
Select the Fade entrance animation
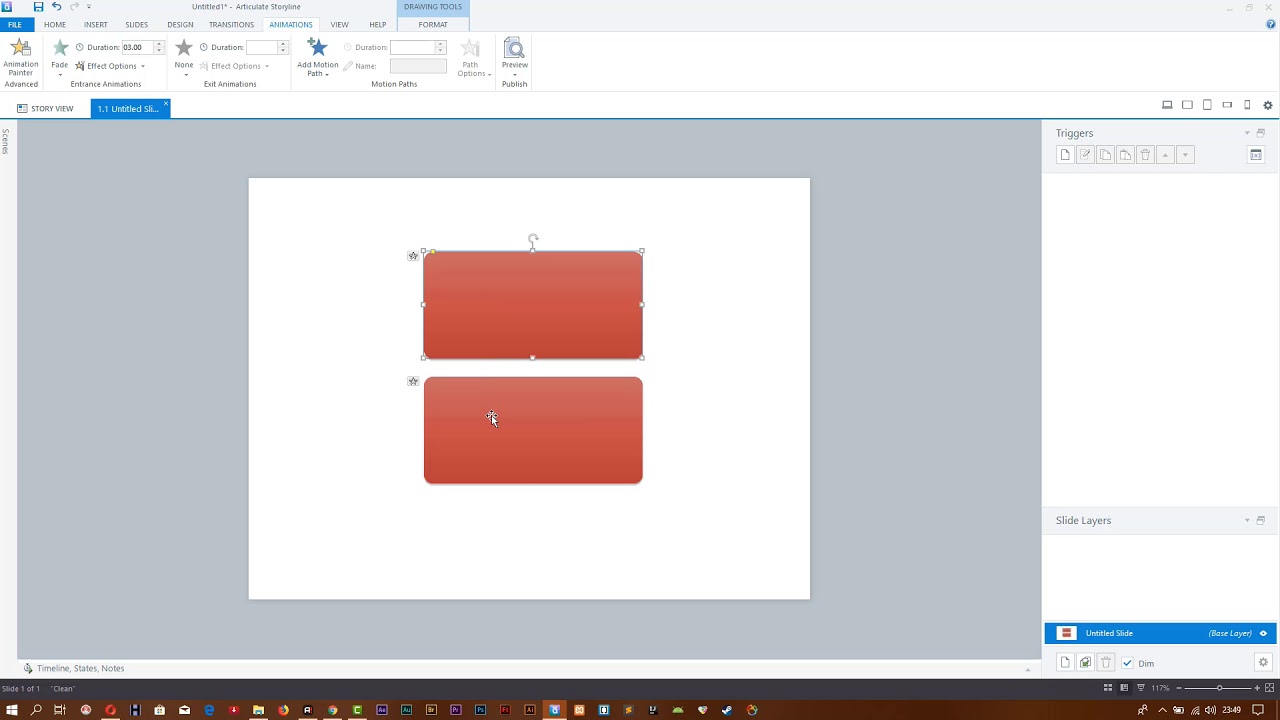60,55
